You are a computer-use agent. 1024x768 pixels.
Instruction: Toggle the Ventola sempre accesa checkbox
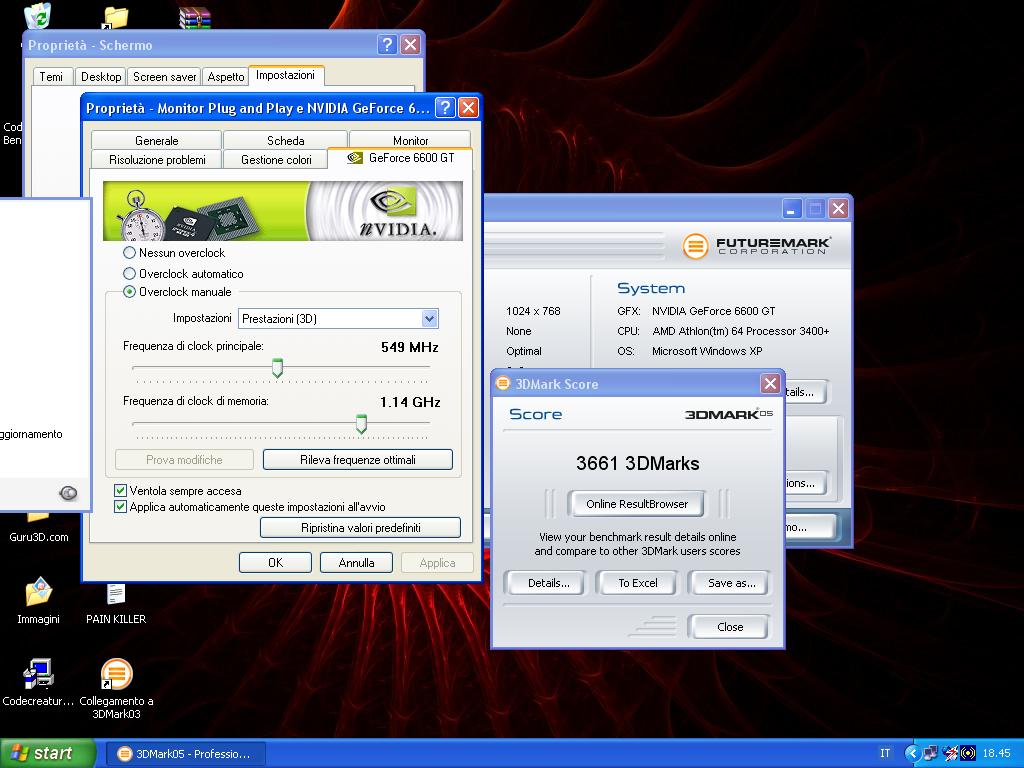(x=120, y=490)
